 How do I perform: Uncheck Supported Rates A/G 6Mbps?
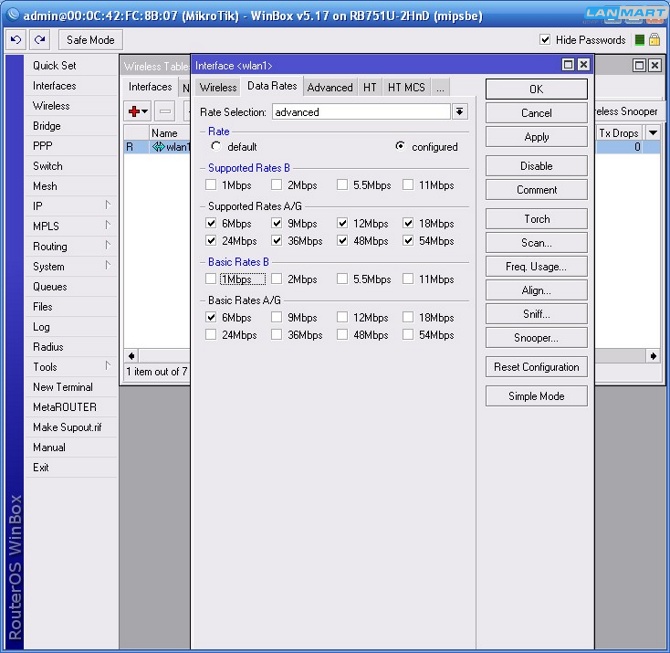[211, 223]
